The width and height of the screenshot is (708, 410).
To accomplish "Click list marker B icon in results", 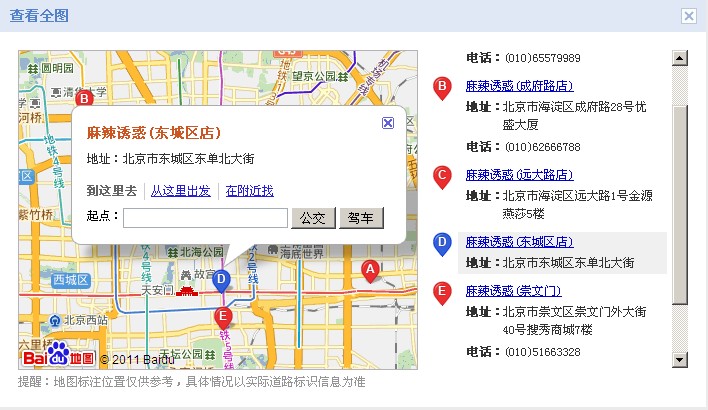I will tap(442, 88).
